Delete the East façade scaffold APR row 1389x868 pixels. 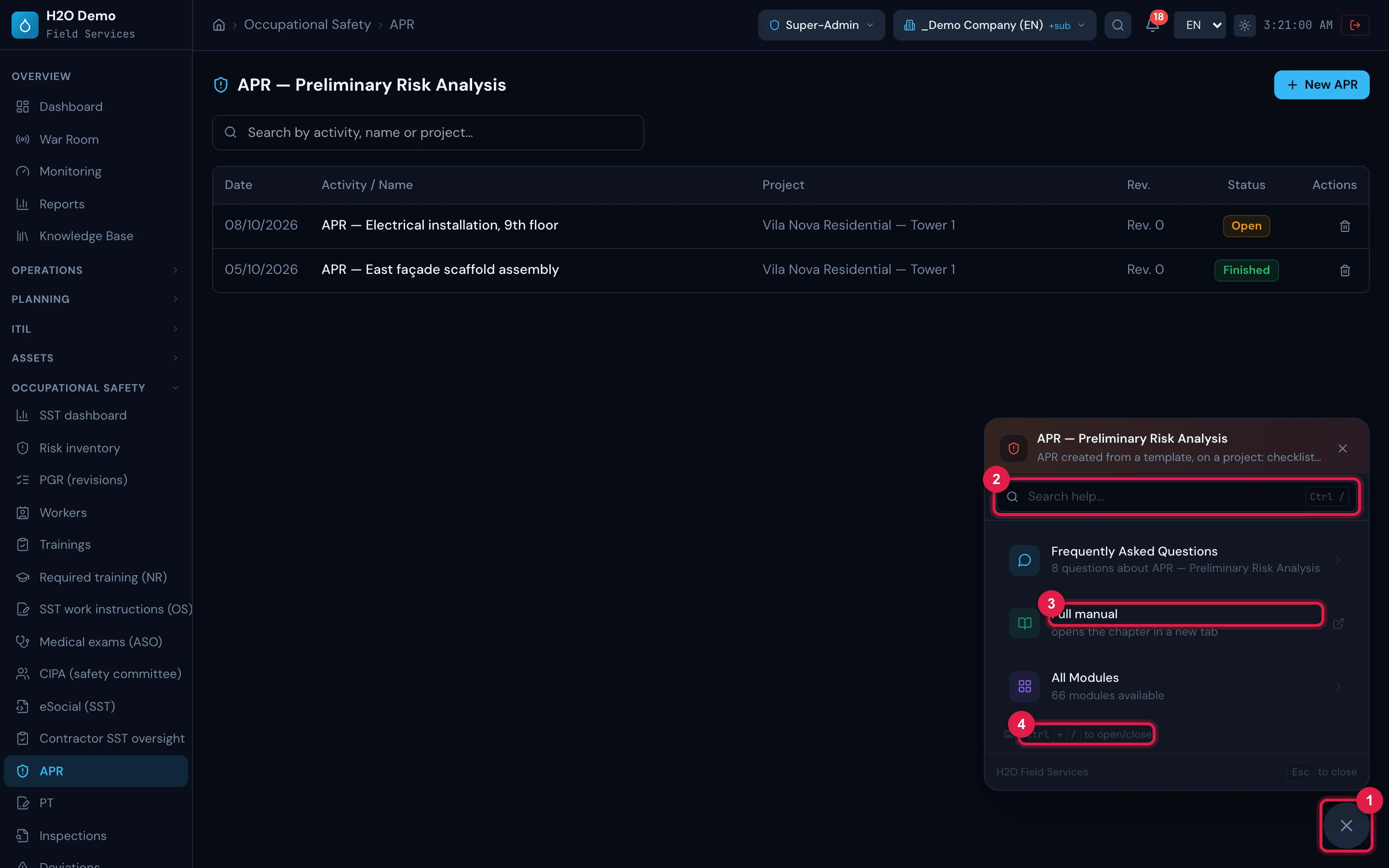(x=1345, y=271)
